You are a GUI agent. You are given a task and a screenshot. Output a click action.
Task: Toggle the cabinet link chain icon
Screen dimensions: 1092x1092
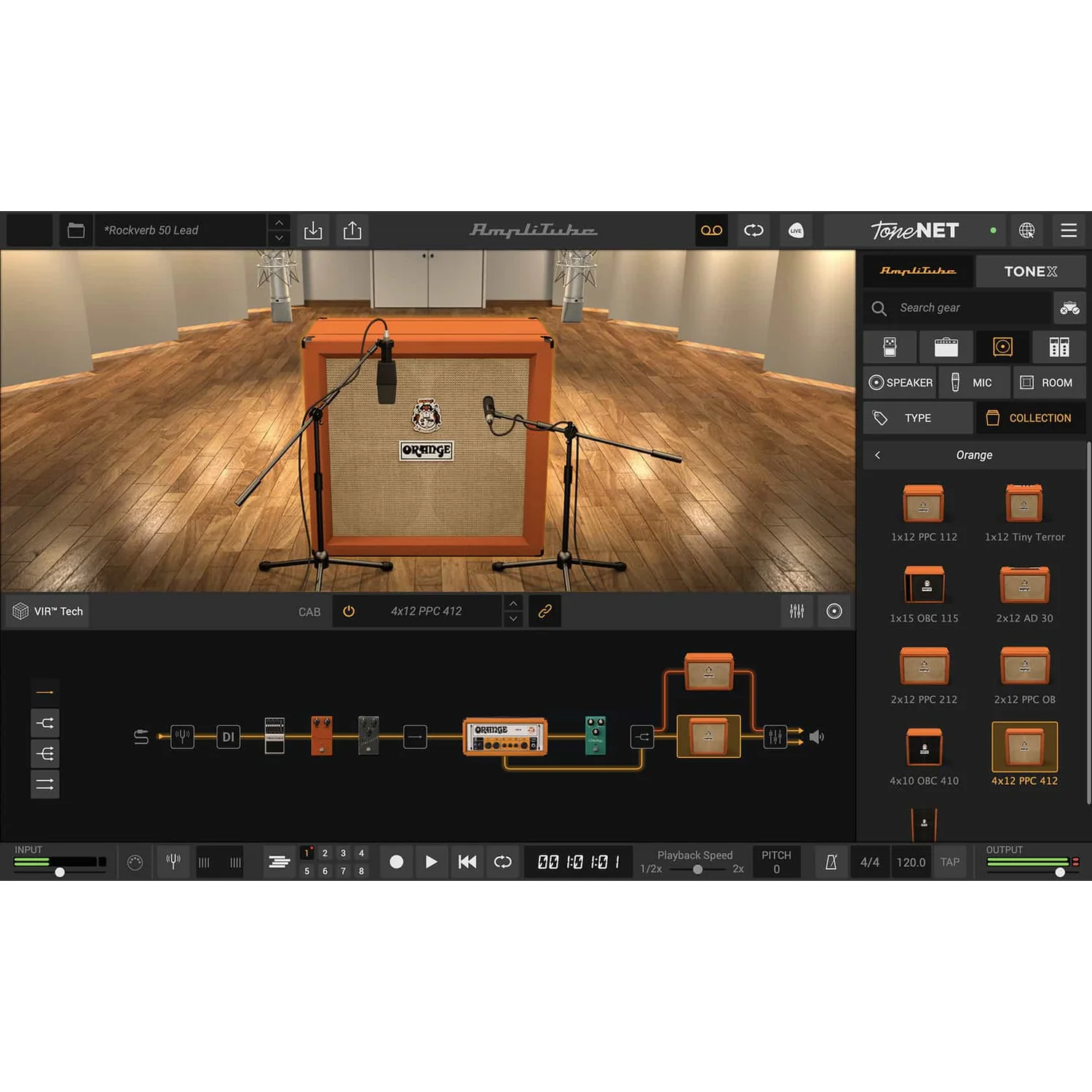tap(545, 612)
